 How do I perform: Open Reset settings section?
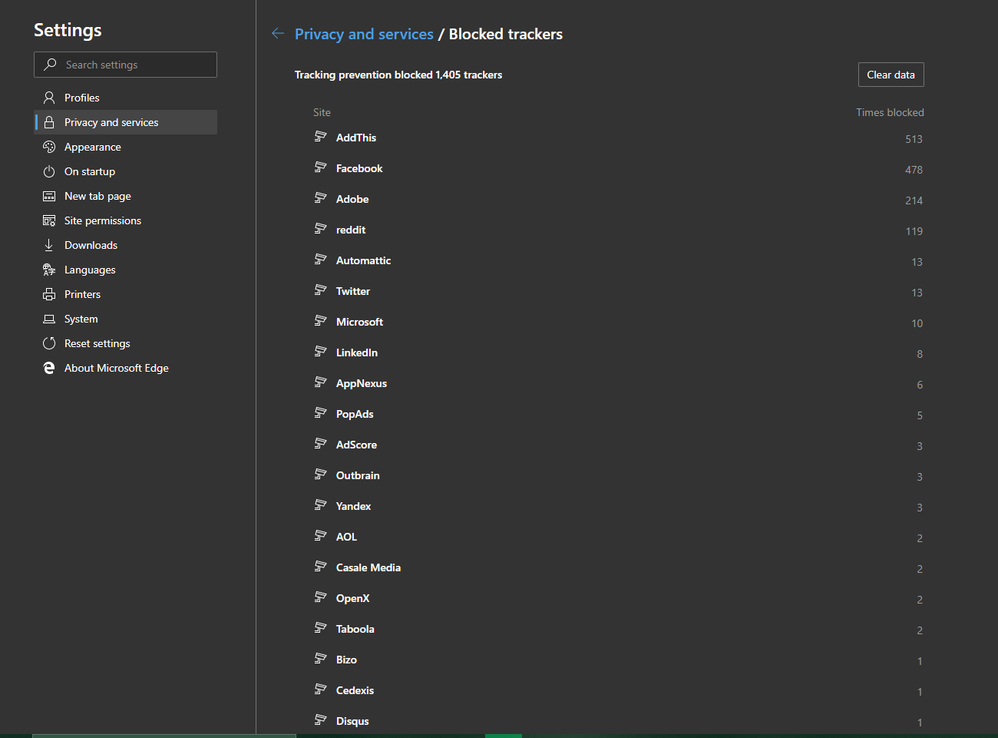click(125, 344)
